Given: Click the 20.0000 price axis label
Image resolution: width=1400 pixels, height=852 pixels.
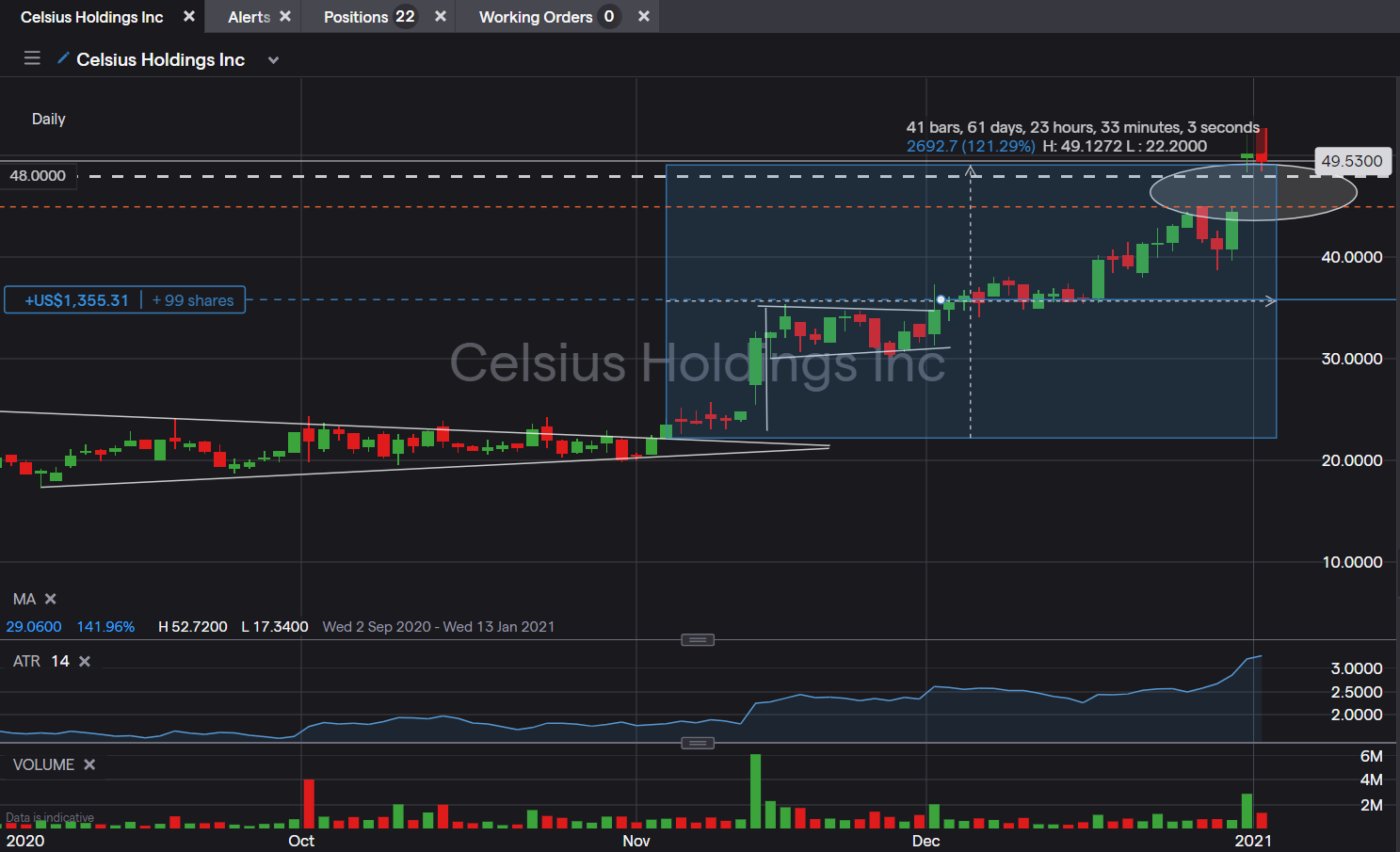Looking at the screenshot, I should pos(1352,460).
